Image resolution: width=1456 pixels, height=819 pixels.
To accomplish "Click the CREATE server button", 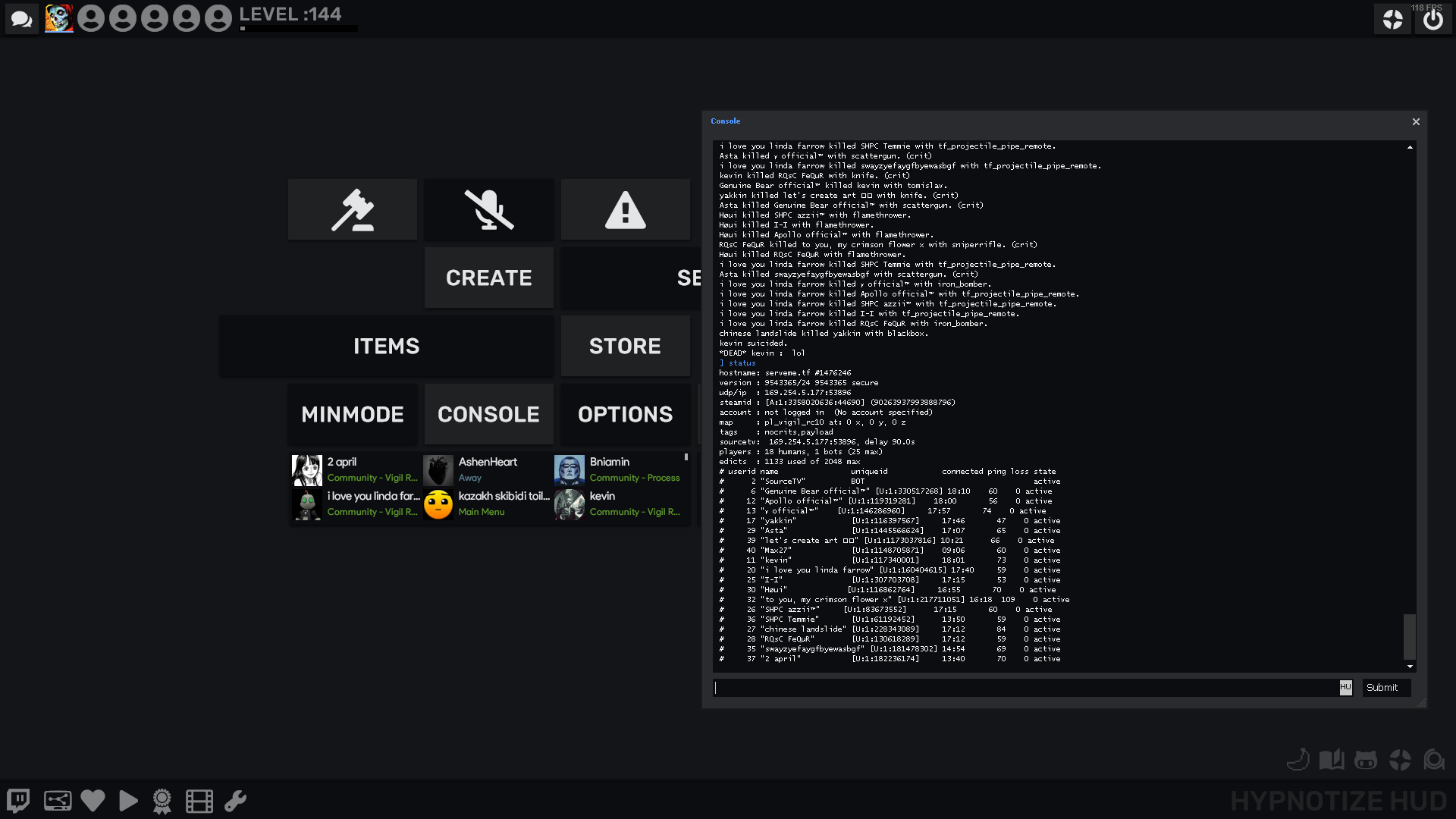I will click(x=489, y=278).
